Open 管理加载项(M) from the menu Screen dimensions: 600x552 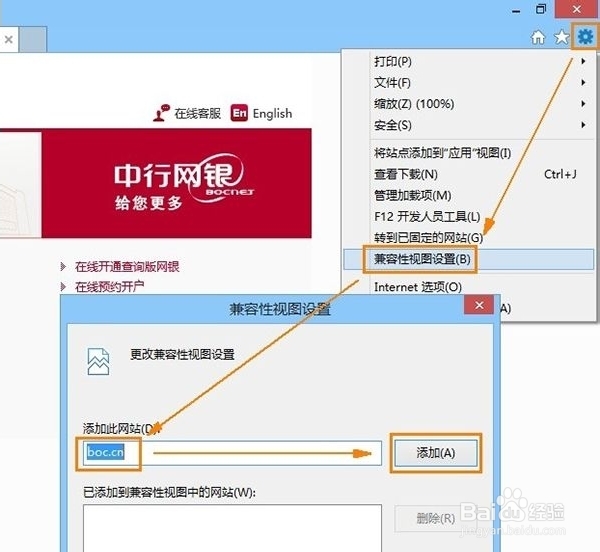(x=412, y=195)
